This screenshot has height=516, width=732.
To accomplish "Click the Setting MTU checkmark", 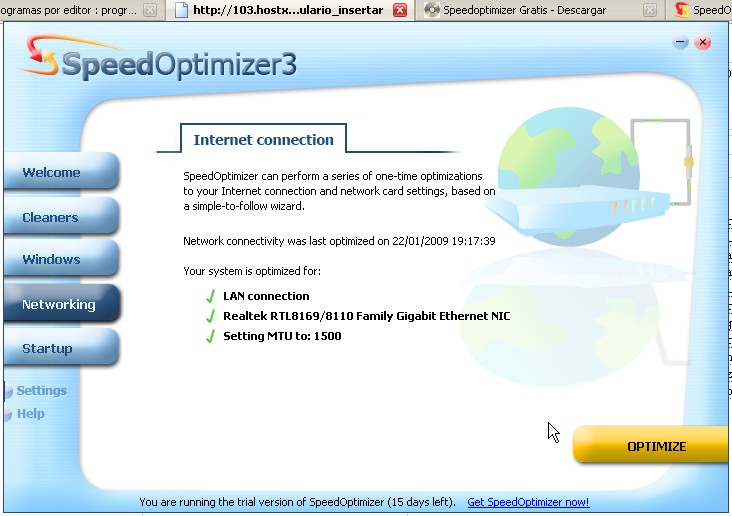I will coord(211,336).
